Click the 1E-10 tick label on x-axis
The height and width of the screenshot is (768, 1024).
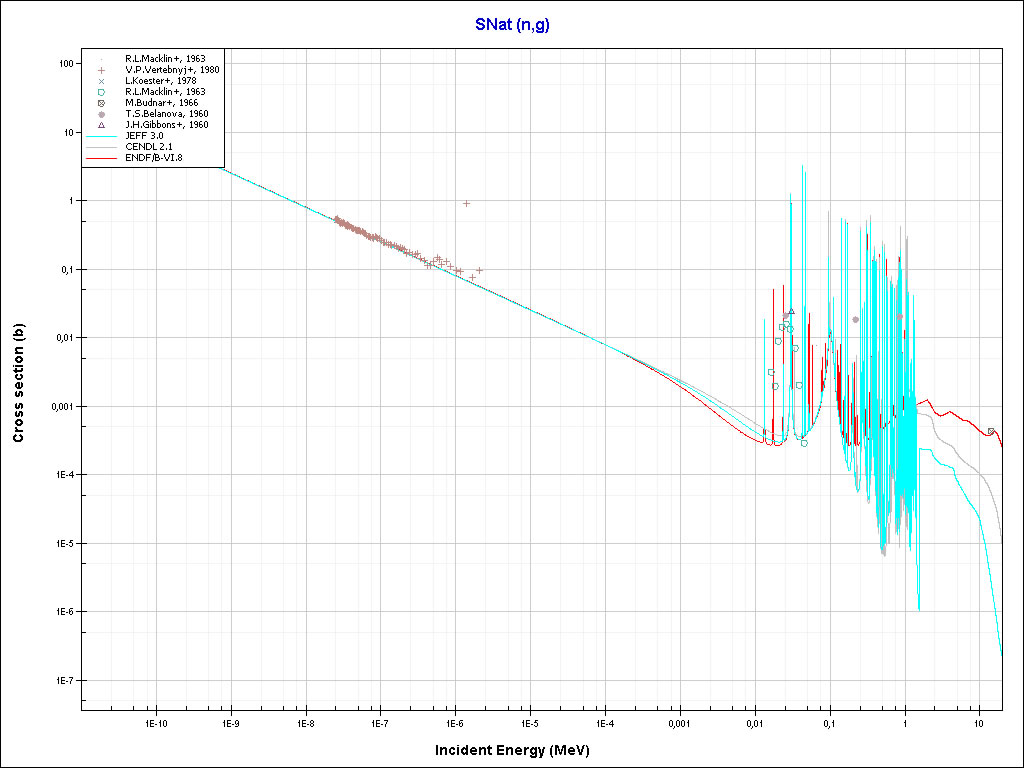[155, 723]
